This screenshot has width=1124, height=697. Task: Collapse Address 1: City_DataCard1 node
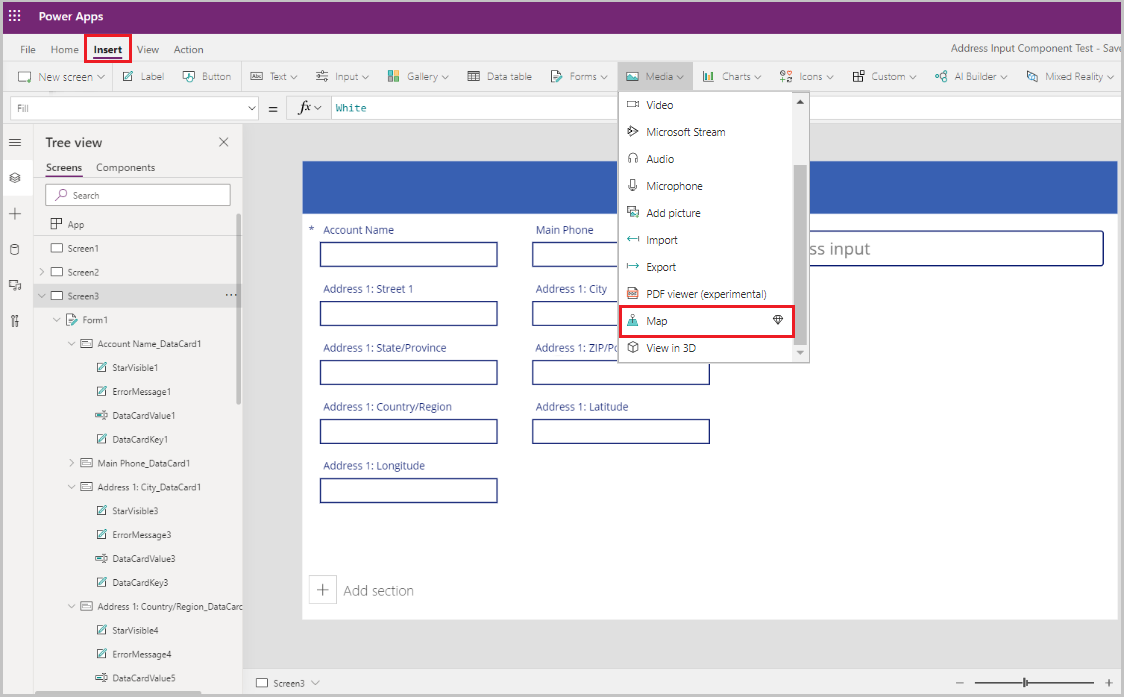point(72,487)
